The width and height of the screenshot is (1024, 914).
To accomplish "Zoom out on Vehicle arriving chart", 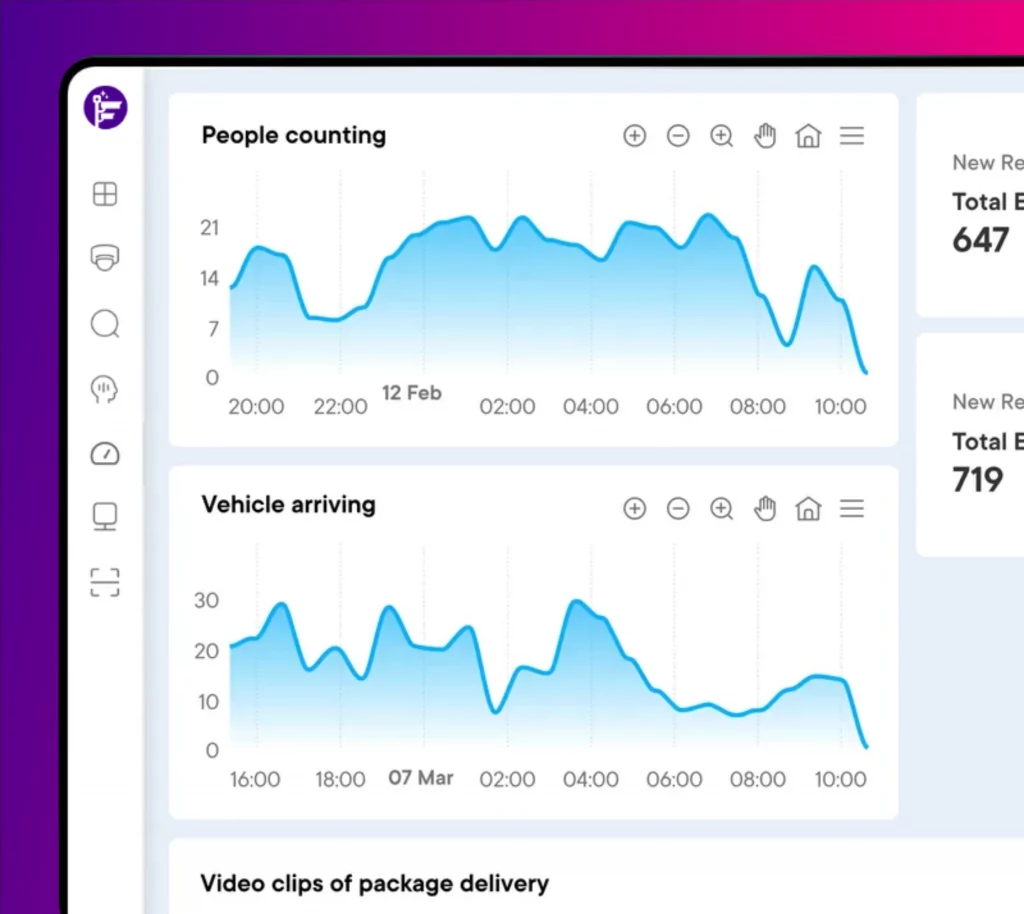I will (x=678, y=509).
